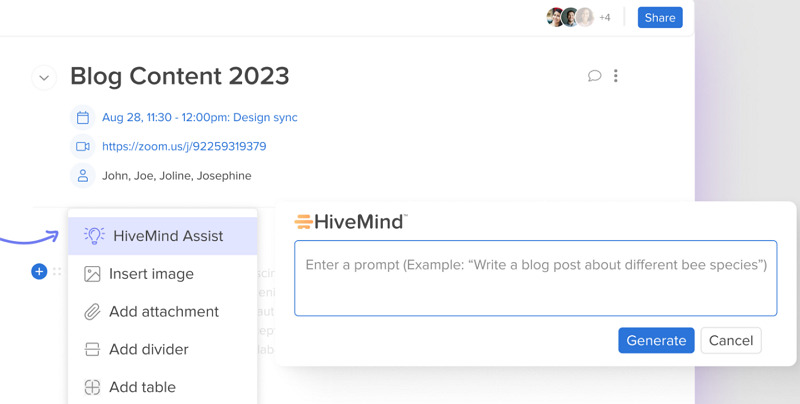Screen dimensions: 800x404
Task: Open the zoom.us meeting link
Action: coord(184,146)
